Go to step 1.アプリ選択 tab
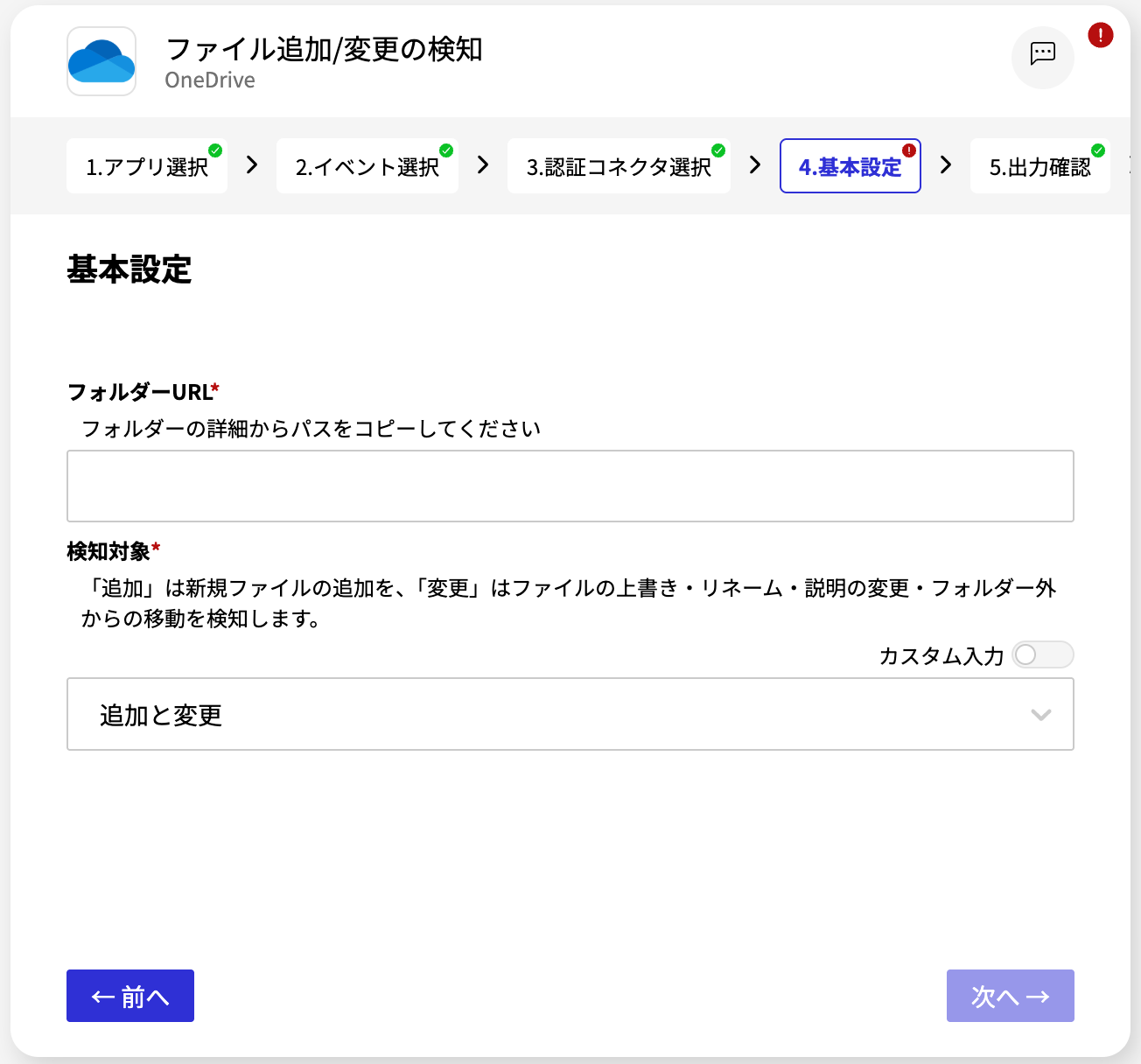 point(147,165)
